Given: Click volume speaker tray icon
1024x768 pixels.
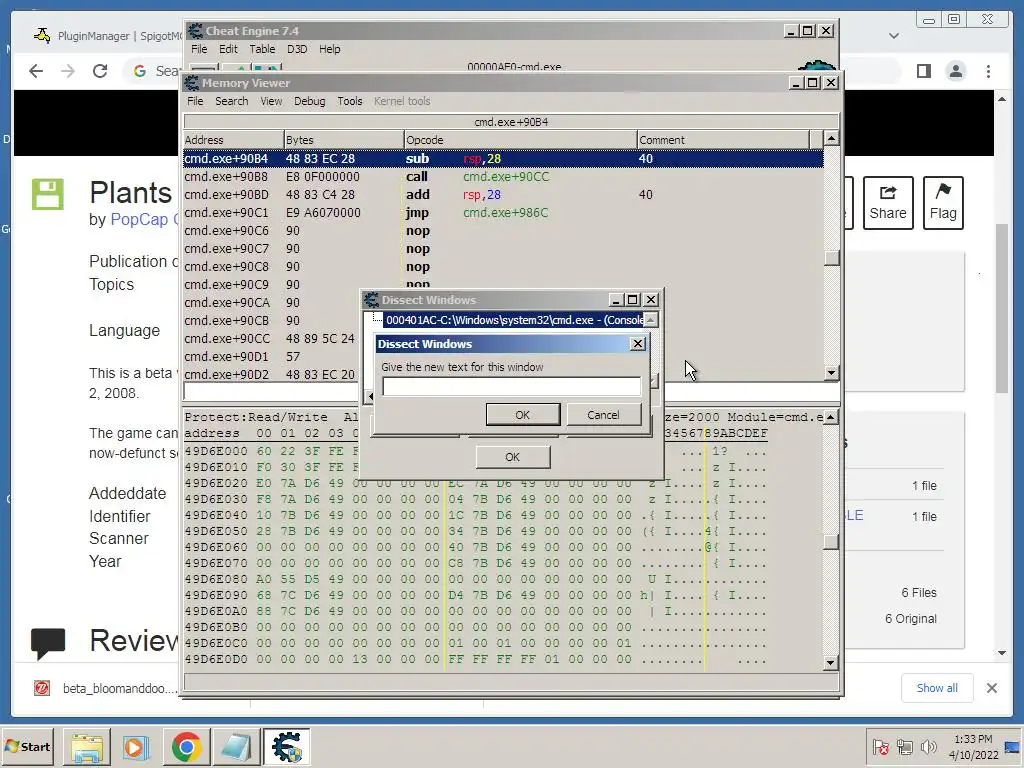Looking at the screenshot, I should click(927, 747).
